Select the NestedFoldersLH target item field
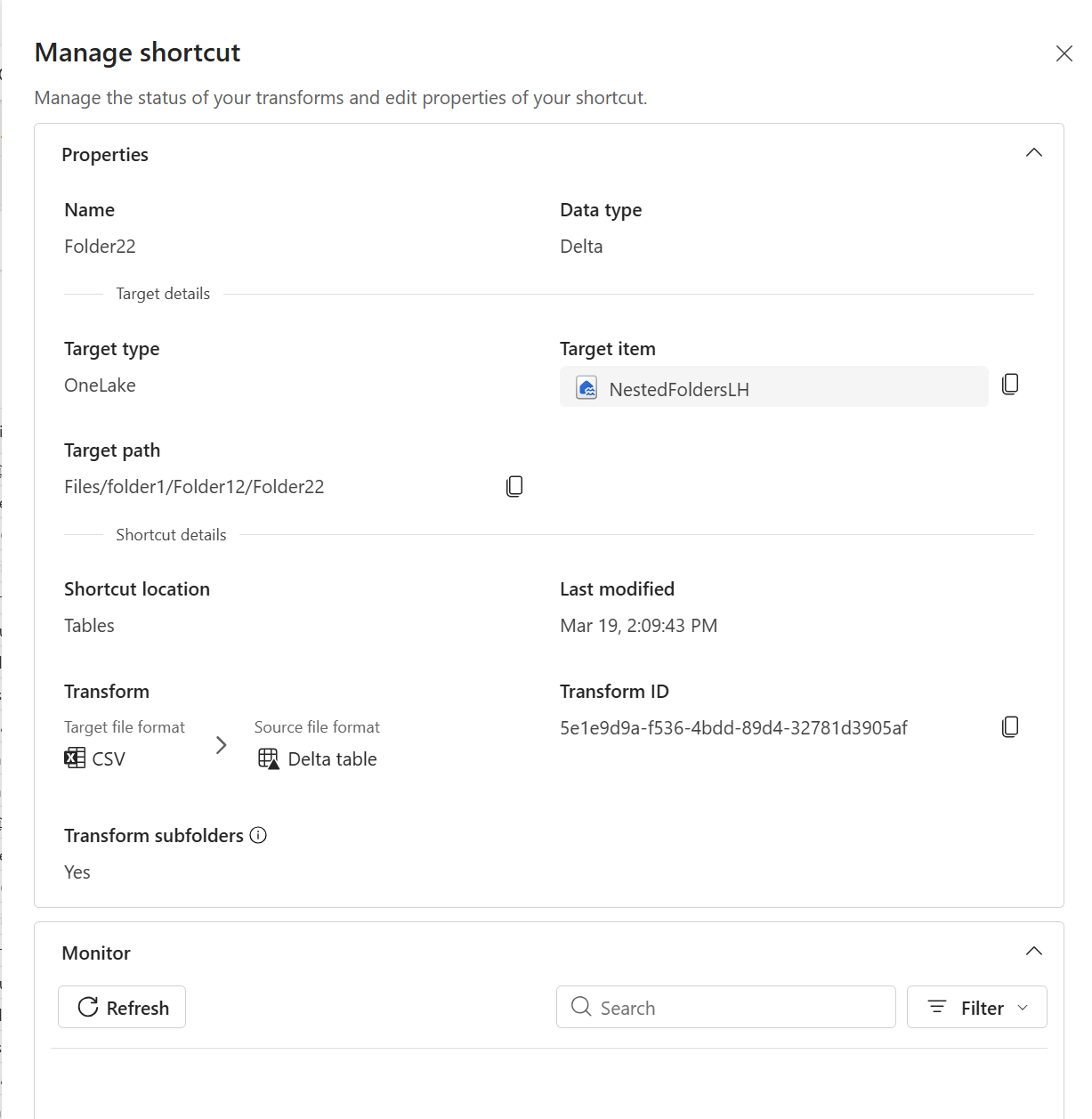The width and height of the screenshot is (1092, 1119). click(x=773, y=387)
